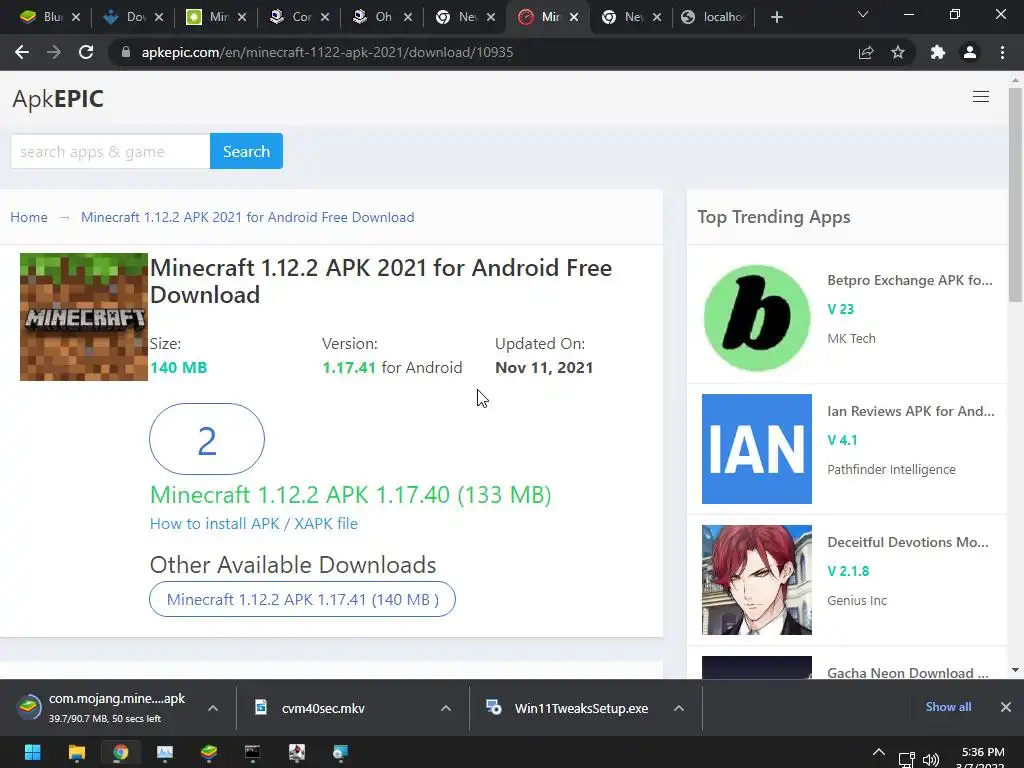Click the 5:36 PM taskbar clock
Screen dimensions: 1024x768
coord(982,752)
